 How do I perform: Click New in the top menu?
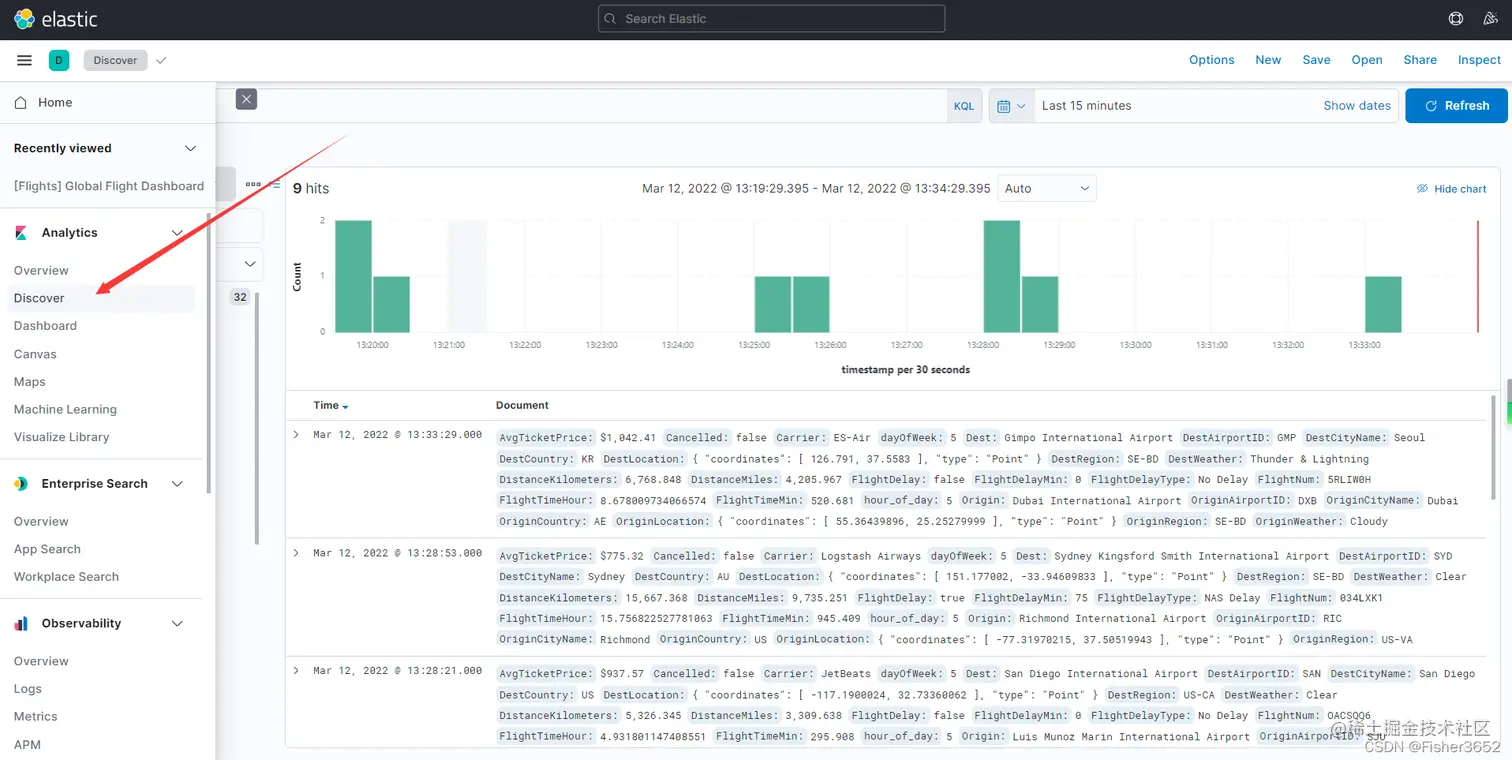coord(1268,60)
